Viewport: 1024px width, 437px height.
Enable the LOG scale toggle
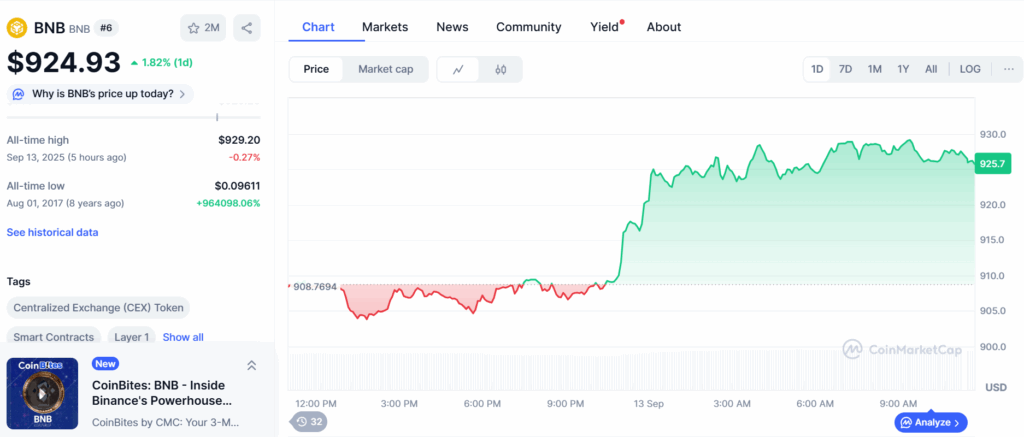pos(970,69)
